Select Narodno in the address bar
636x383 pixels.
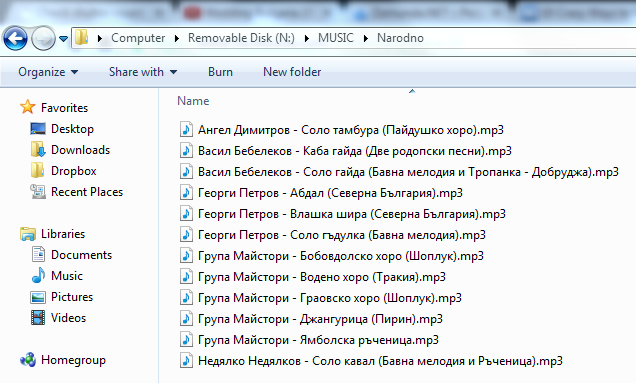[400, 38]
